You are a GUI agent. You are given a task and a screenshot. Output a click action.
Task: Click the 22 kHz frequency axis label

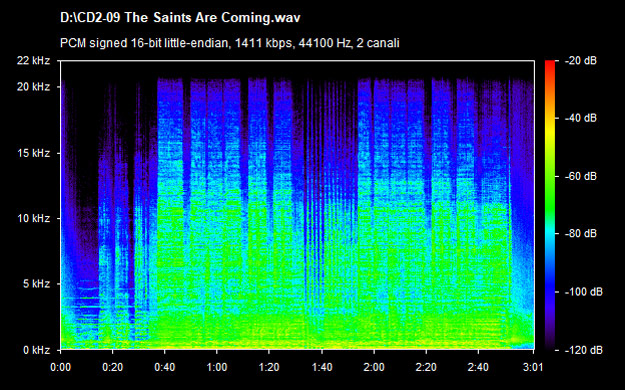tap(33, 61)
